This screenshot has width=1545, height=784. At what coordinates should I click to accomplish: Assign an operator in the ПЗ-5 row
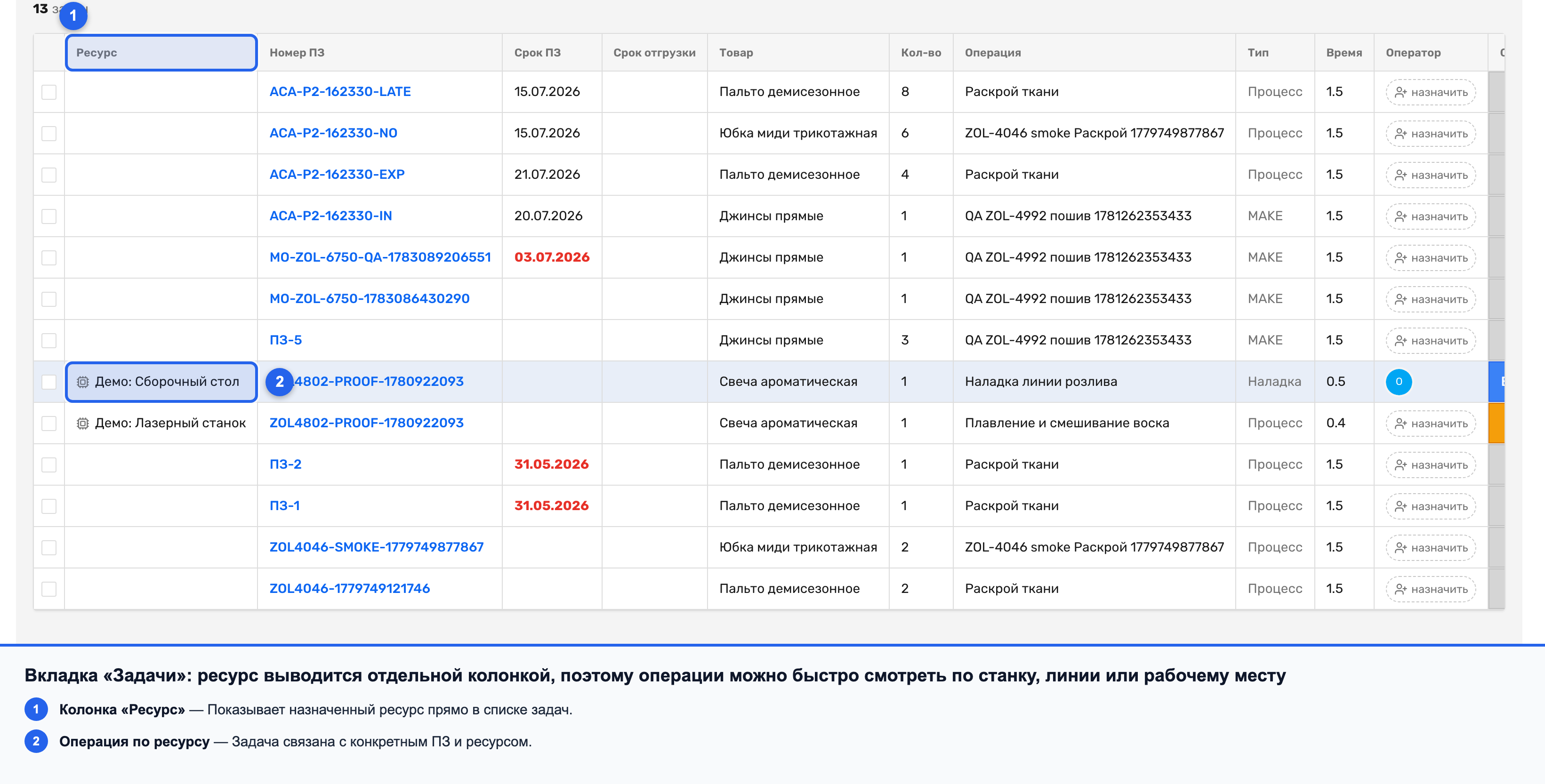point(1431,340)
